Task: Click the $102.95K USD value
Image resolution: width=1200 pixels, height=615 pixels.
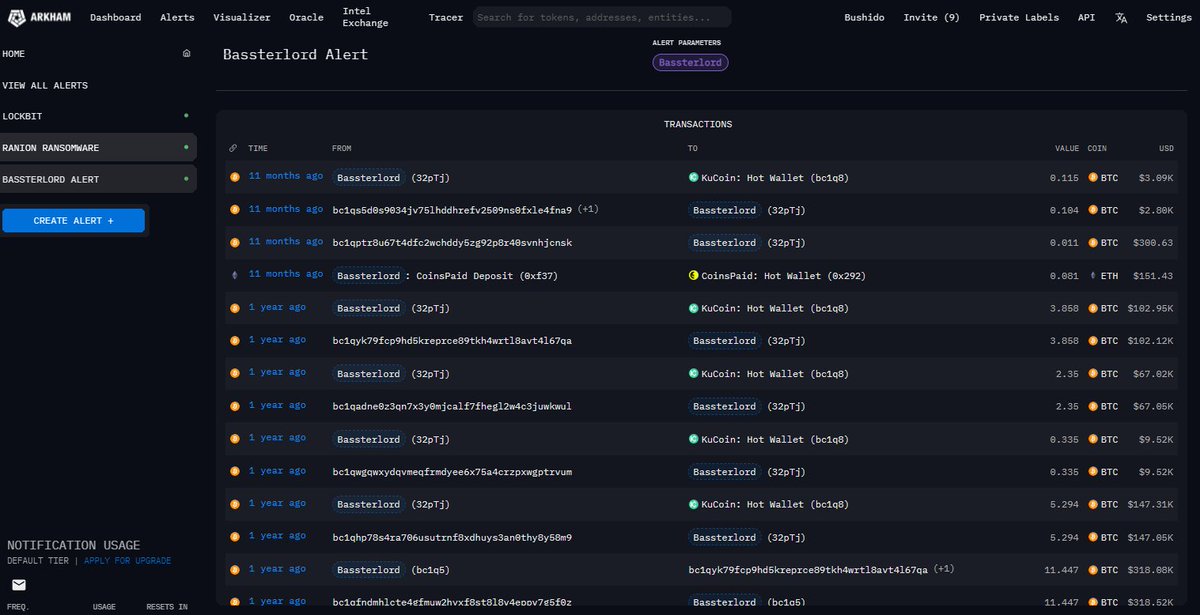Action: [x=1152, y=308]
